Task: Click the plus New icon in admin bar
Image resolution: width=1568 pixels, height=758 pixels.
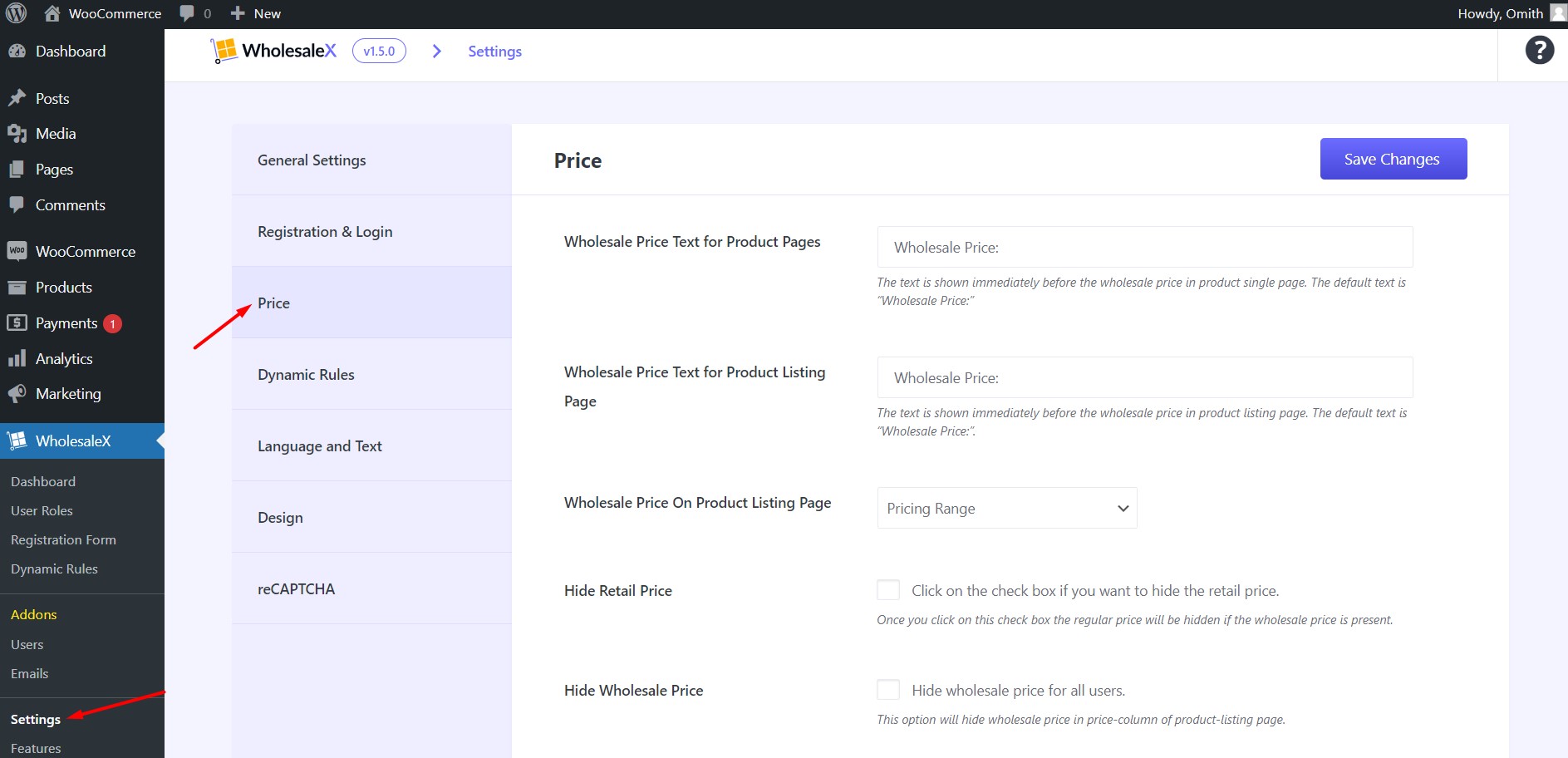Action: pos(238,13)
